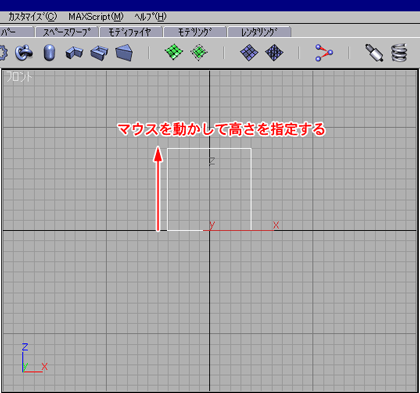Open the ヘルプ(H) menu
The image size is (420, 393).
(150, 17)
